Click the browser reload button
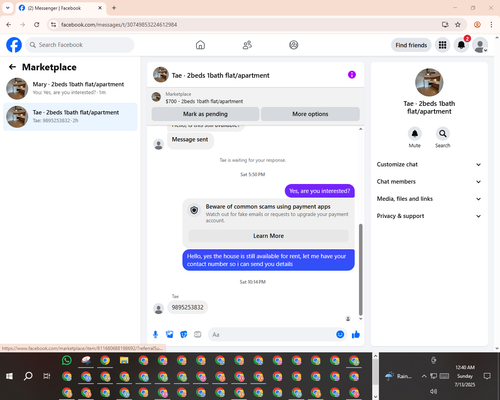The height and width of the screenshot is (400, 500). pyautogui.click(x=37, y=25)
